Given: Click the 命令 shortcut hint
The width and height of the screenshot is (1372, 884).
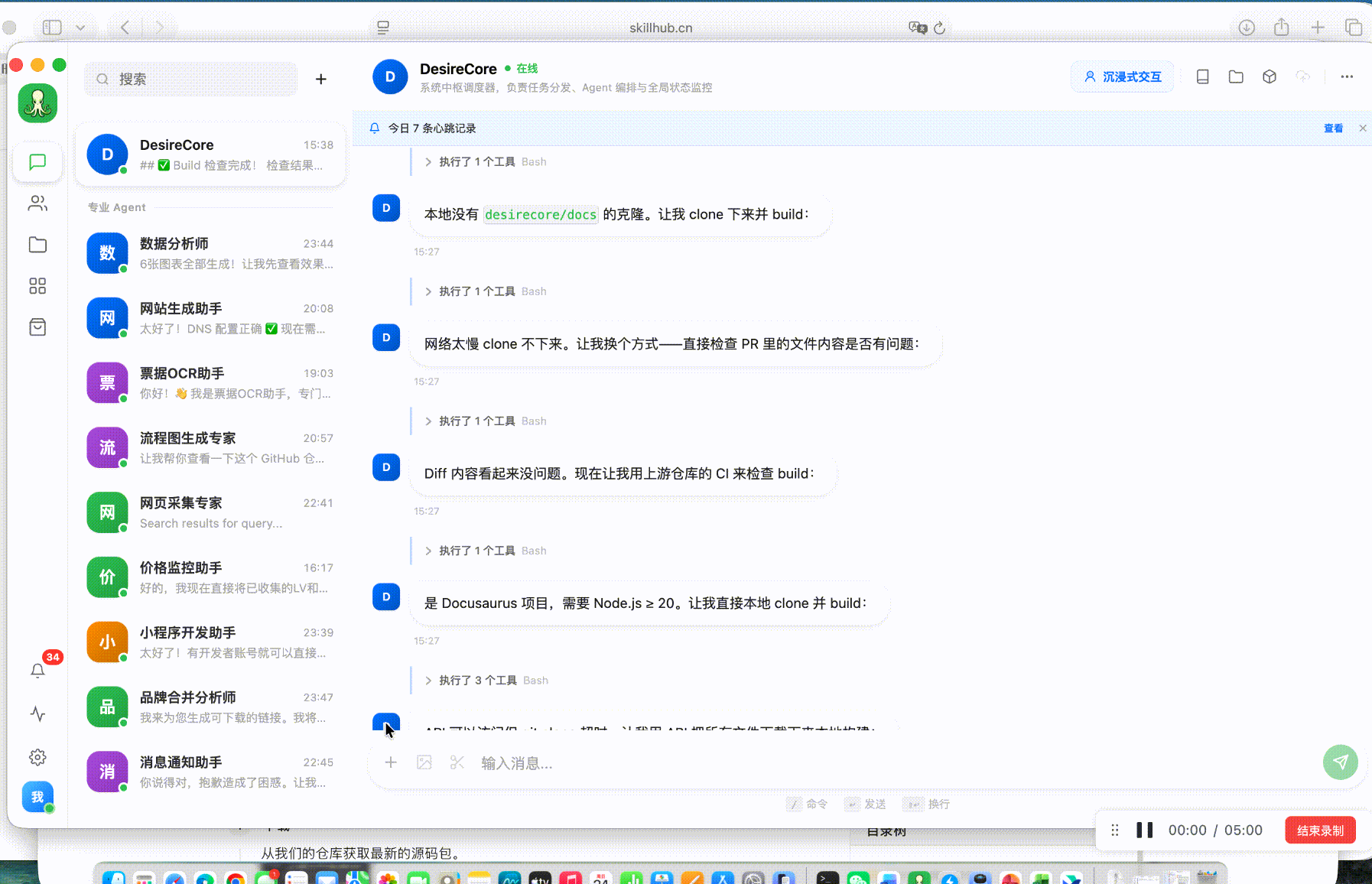Looking at the screenshot, I should click(x=808, y=804).
